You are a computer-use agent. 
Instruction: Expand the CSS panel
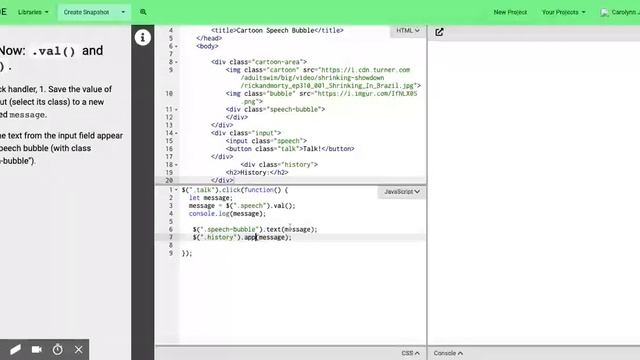(x=410, y=353)
